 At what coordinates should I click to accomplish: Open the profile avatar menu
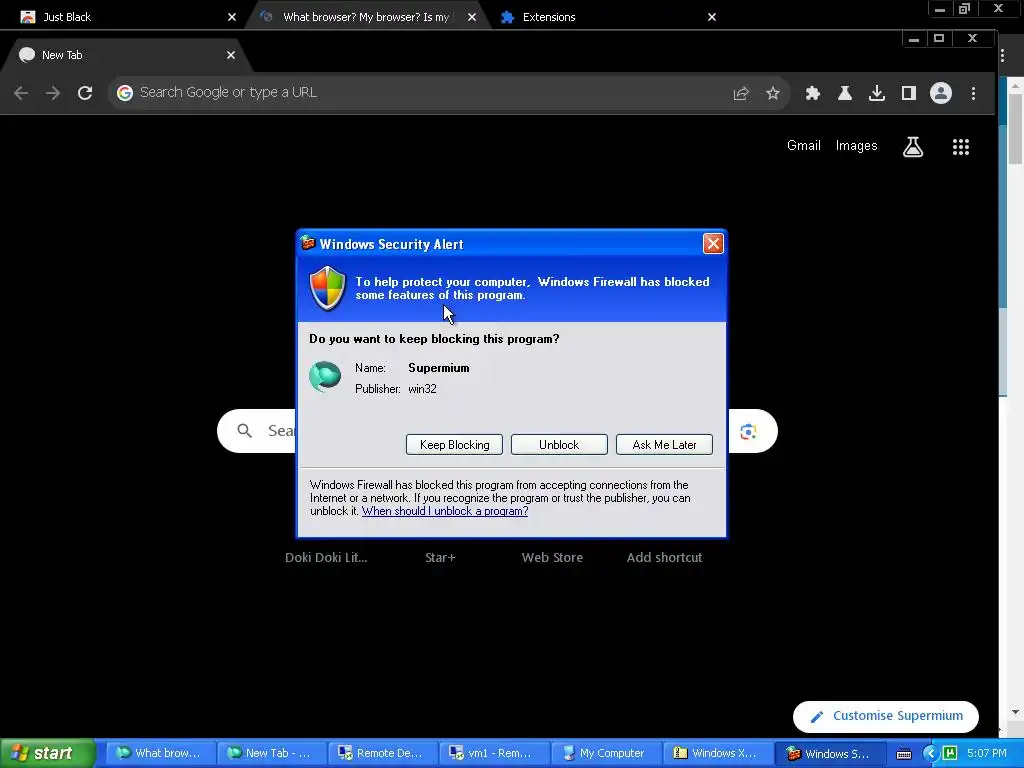pos(940,93)
